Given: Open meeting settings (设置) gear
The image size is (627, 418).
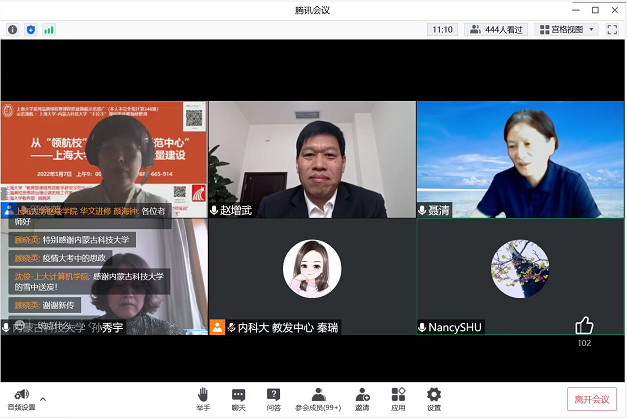Looking at the screenshot, I should click(x=433, y=397).
